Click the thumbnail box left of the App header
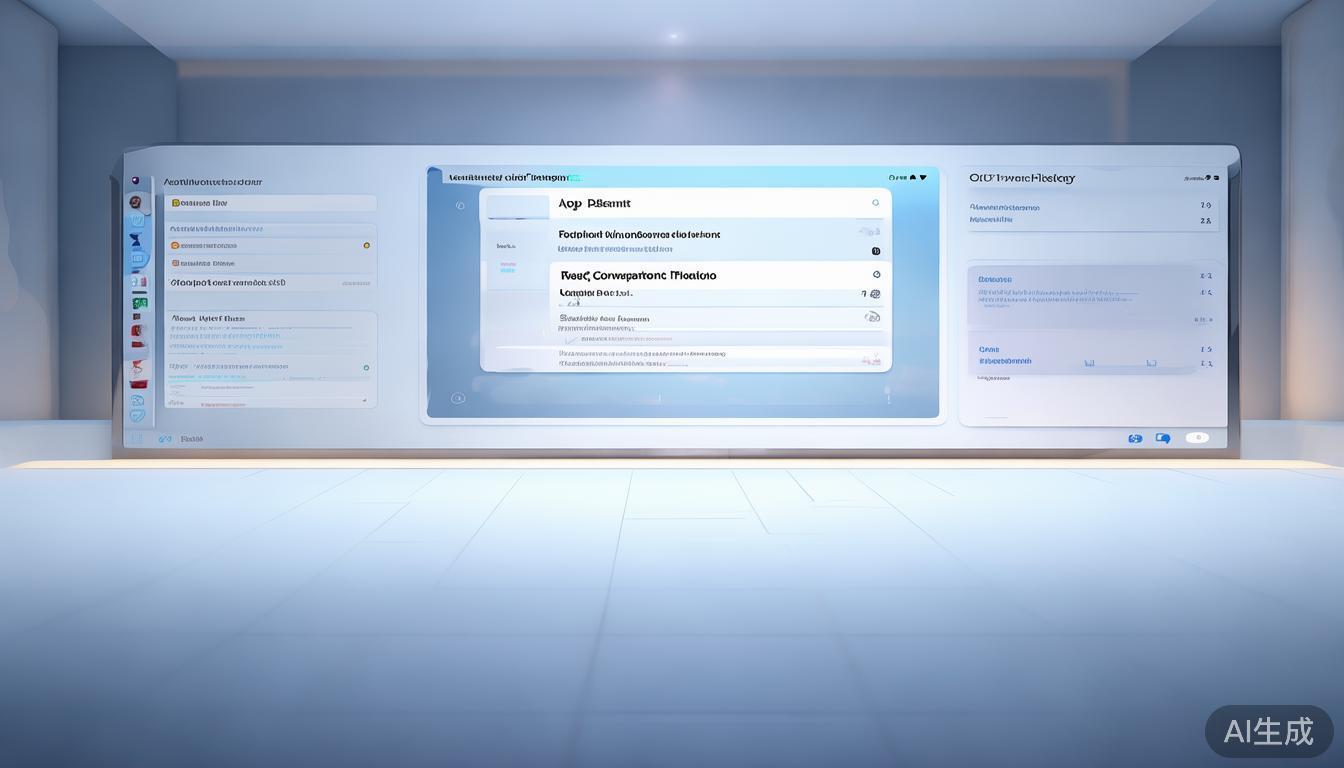 [x=517, y=206]
